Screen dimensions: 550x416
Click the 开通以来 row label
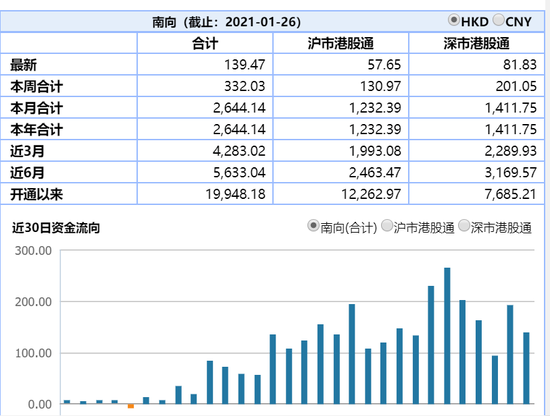36,194
